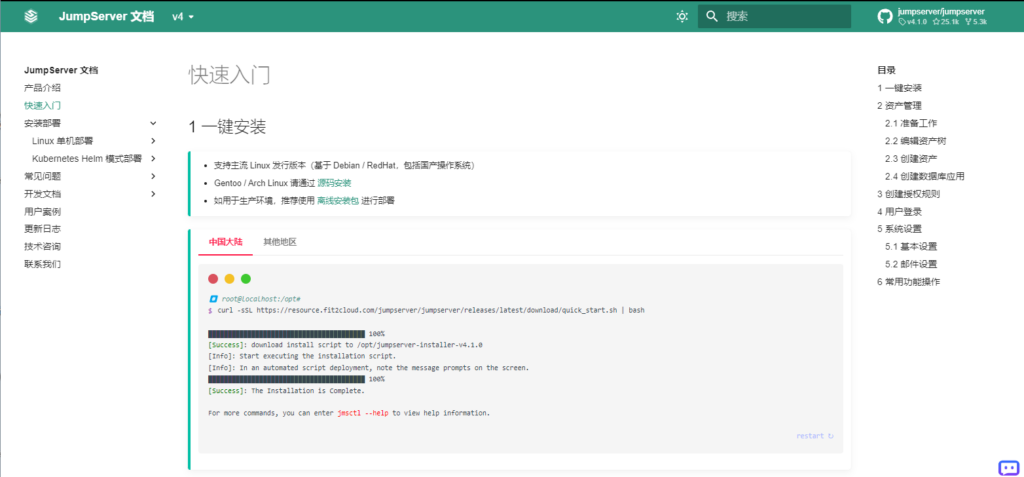Click the search magnifier icon
The width and height of the screenshot is (1024, 477).
(x=712, y=17)
